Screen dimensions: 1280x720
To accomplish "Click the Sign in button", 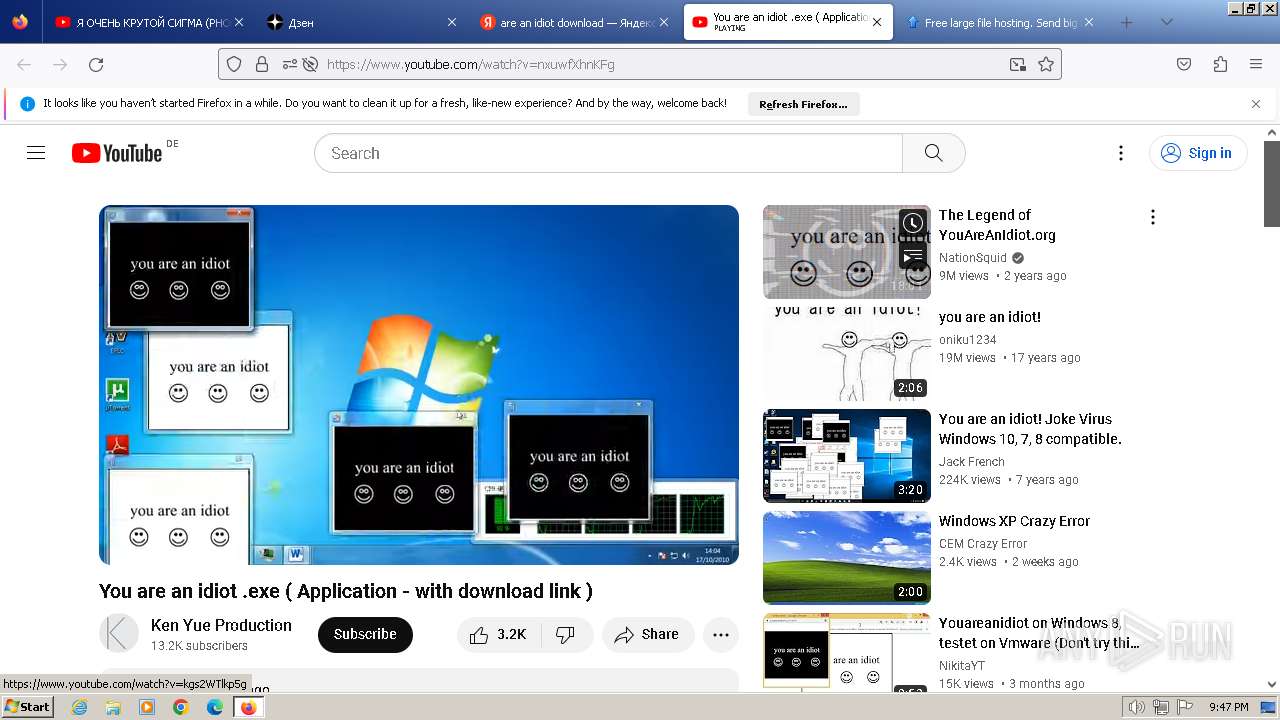I will point(1198,153).
